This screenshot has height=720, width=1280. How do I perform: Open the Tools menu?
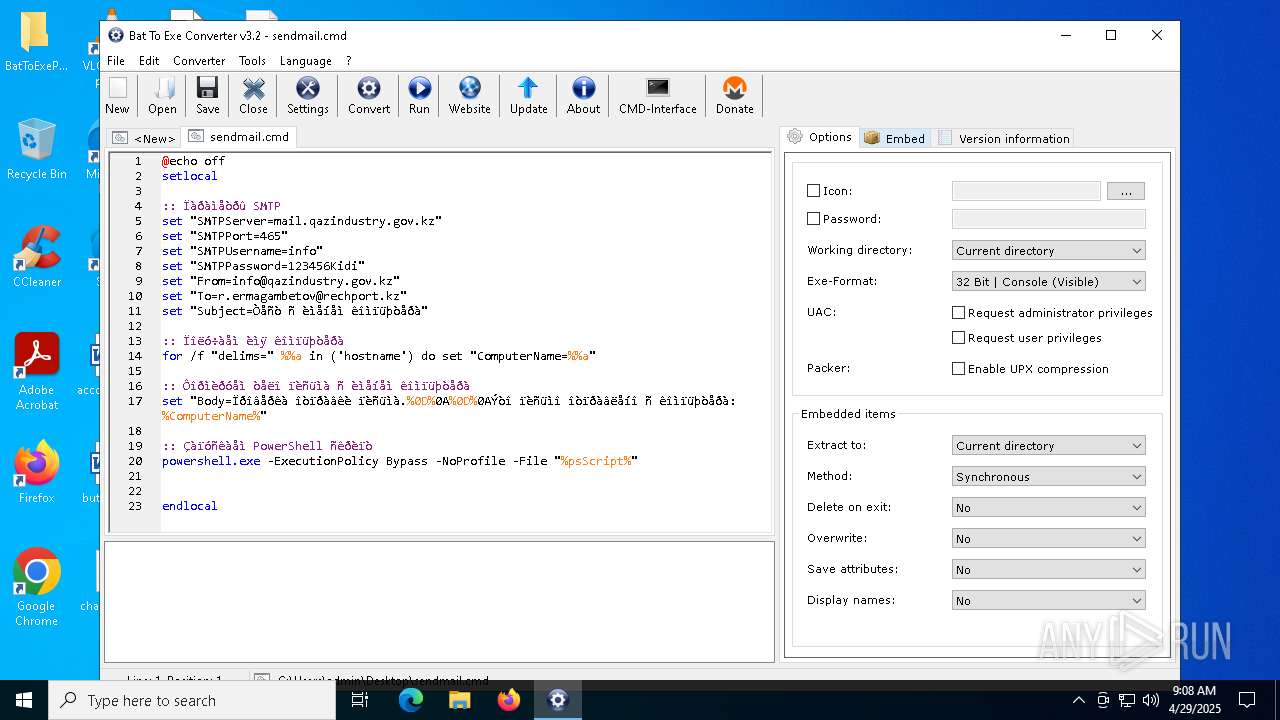coord(252,61)
